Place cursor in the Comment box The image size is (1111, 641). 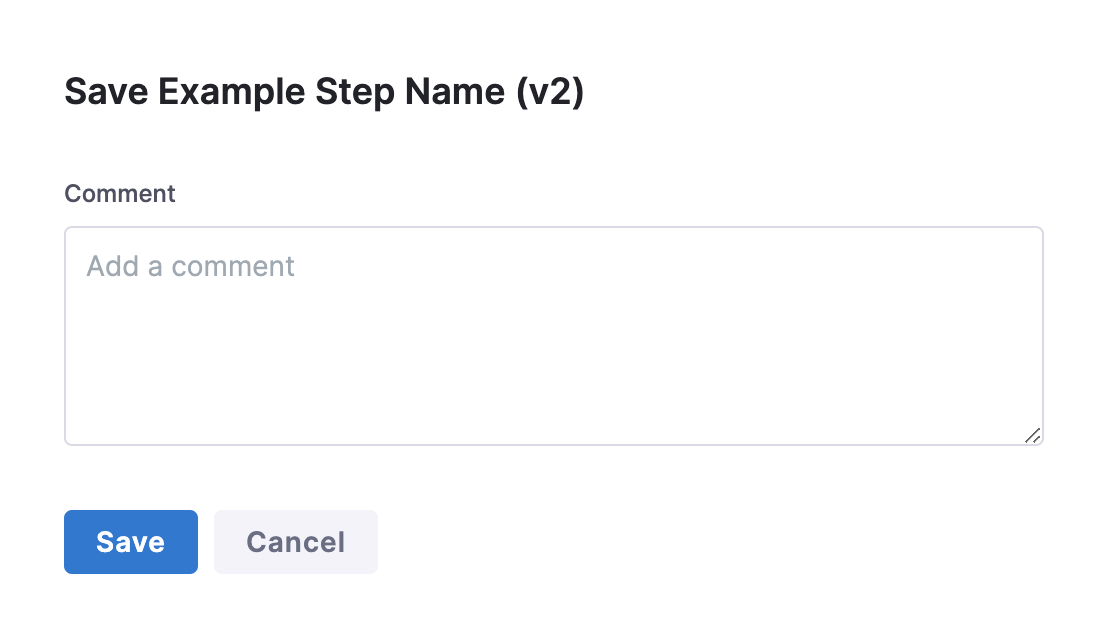coord(554,336)
